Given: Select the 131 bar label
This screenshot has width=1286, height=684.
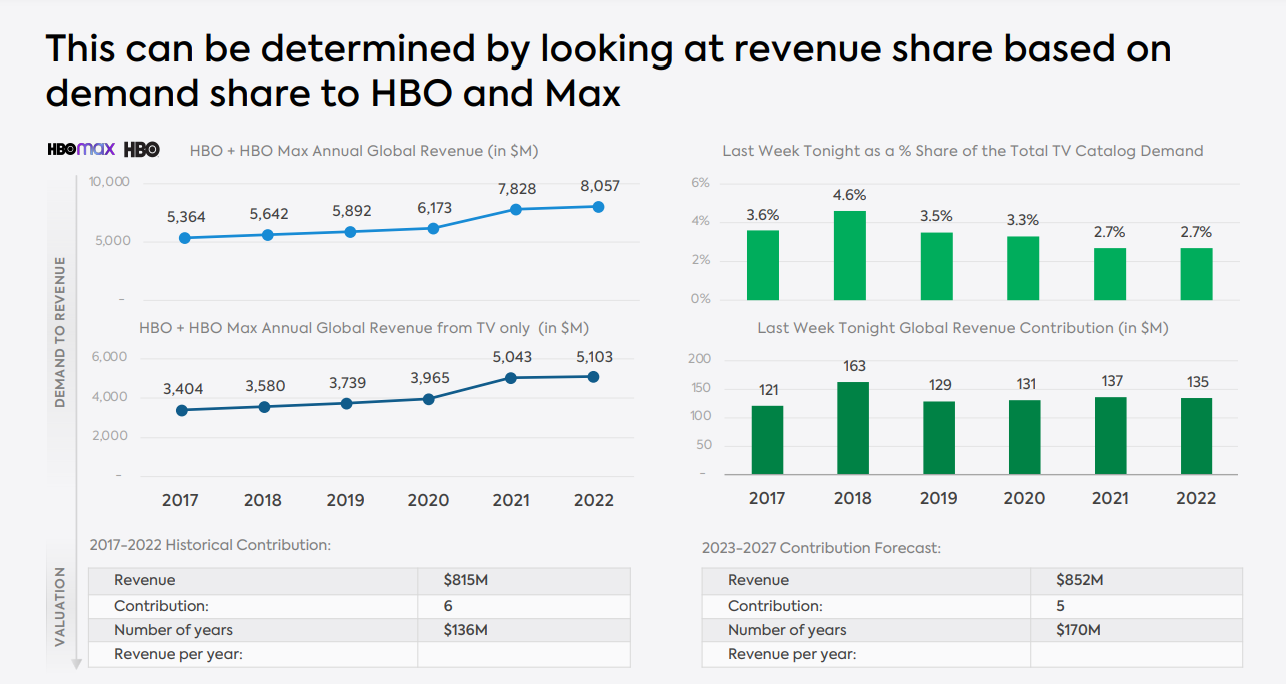Looking at the screenshot, I should click(x=1026, y=384).
